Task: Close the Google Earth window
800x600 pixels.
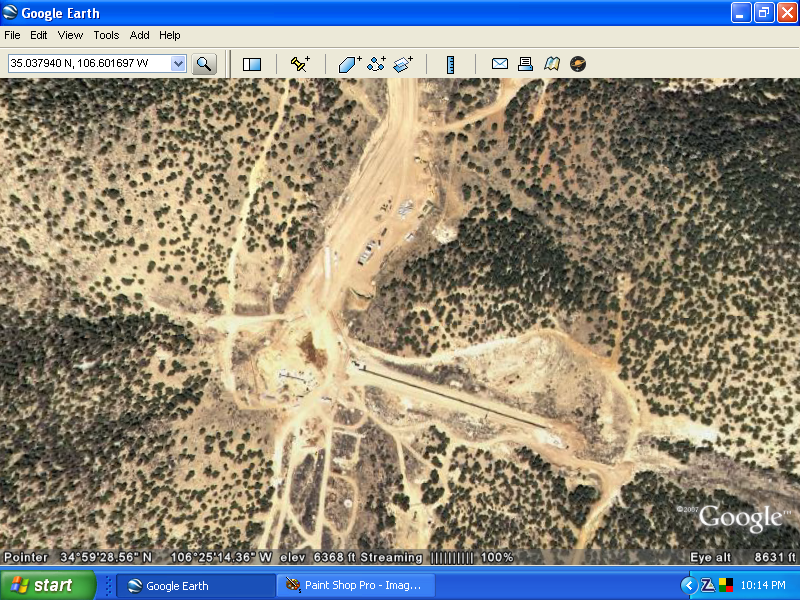Action: tap(787, 13)
